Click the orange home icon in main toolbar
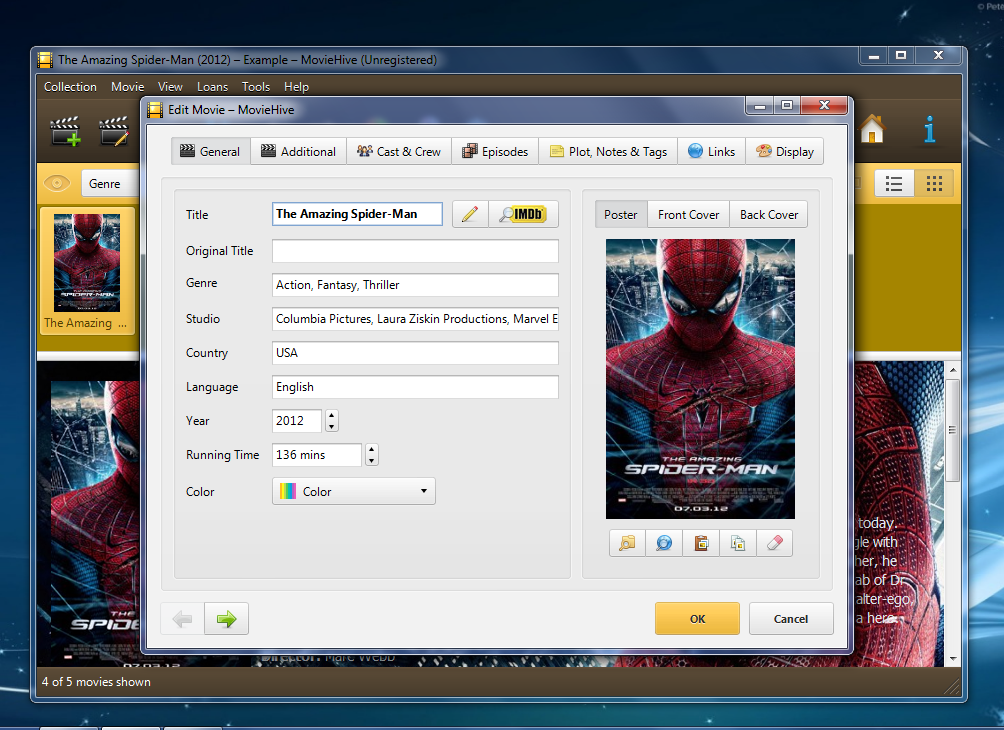The width and height of the screenshot is (1004, 730). 872,129
